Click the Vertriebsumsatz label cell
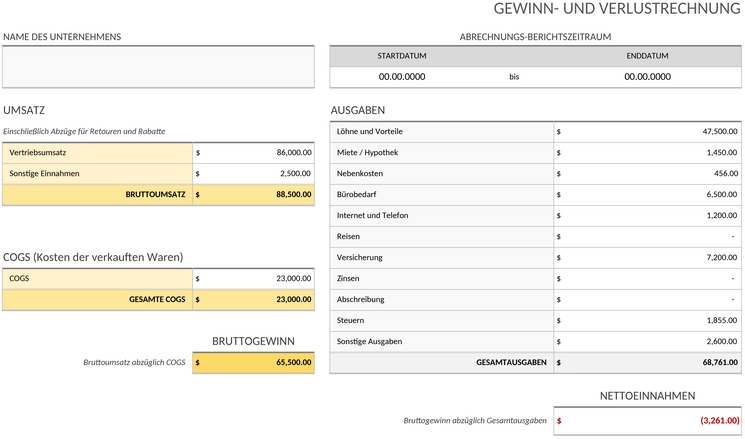The height and width of the screenshot is (439, 745). point(97,153)
